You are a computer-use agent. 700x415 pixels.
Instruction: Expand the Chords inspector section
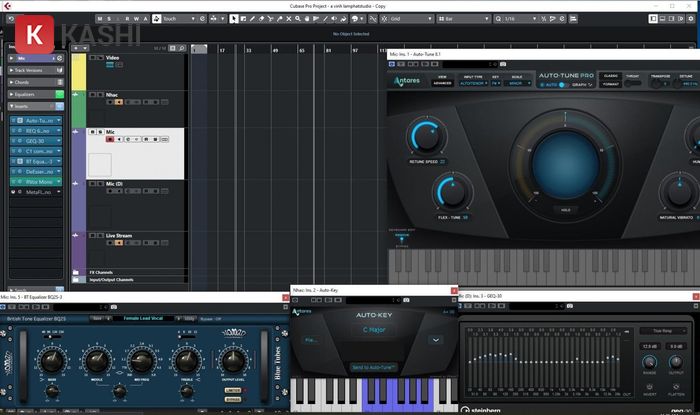point(36,83)
